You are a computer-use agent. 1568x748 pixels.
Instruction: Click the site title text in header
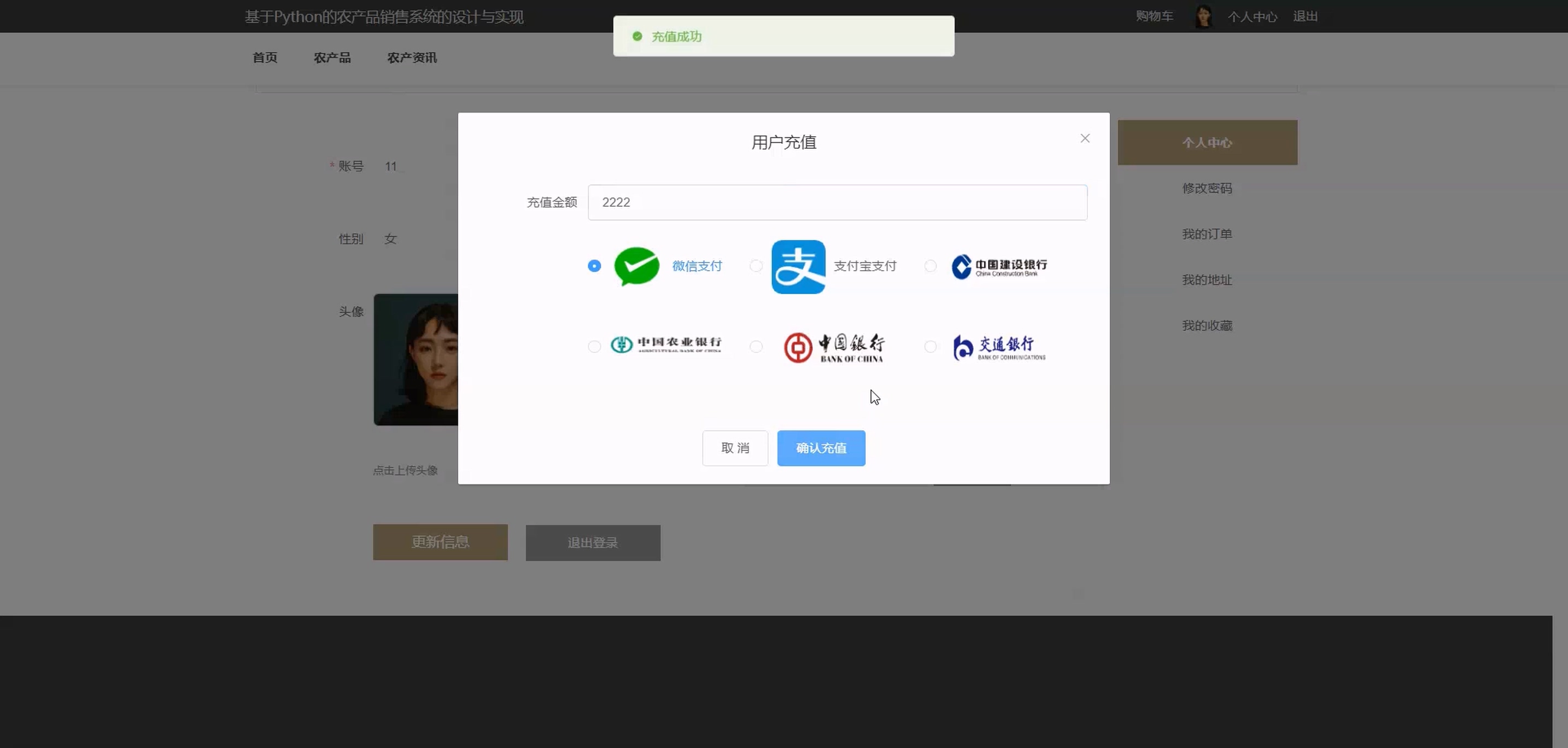384,16
